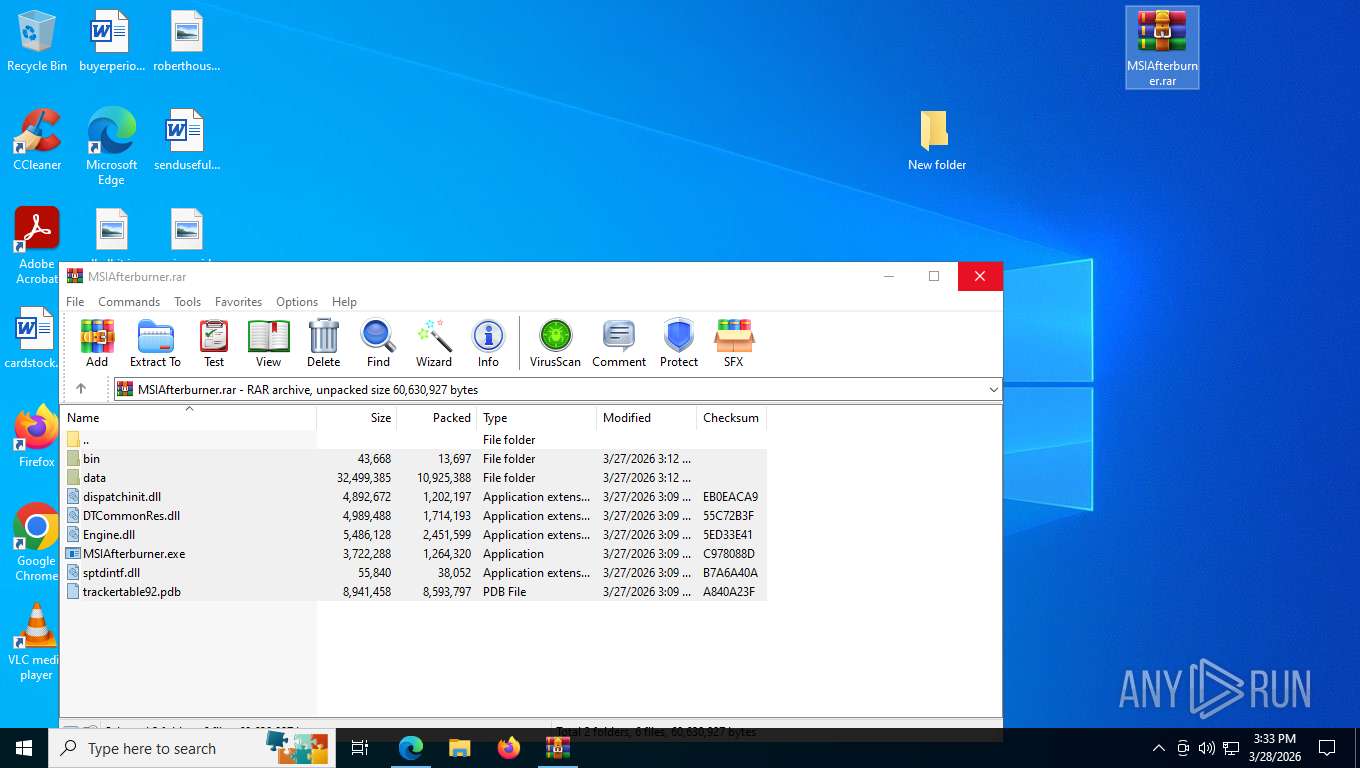Select the data folder row

click(414, 478)
